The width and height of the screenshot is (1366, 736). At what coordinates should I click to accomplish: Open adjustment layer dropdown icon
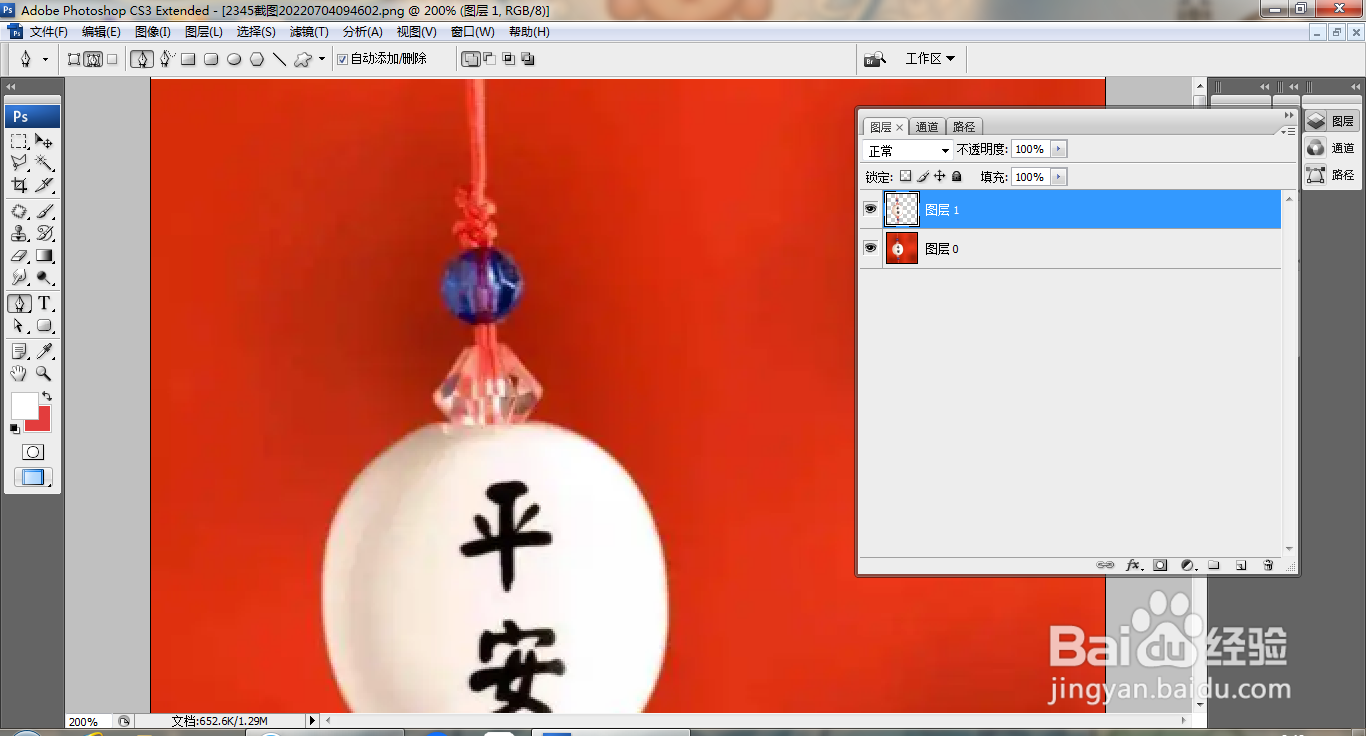1187,565
